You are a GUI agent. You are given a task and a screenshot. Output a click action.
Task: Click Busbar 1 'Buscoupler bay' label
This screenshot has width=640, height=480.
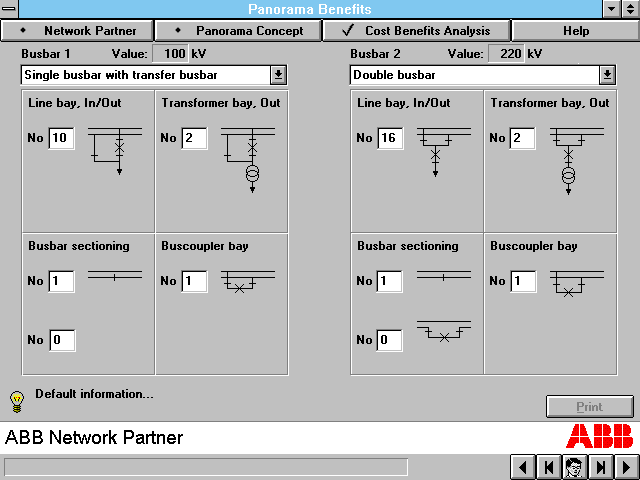205,246
